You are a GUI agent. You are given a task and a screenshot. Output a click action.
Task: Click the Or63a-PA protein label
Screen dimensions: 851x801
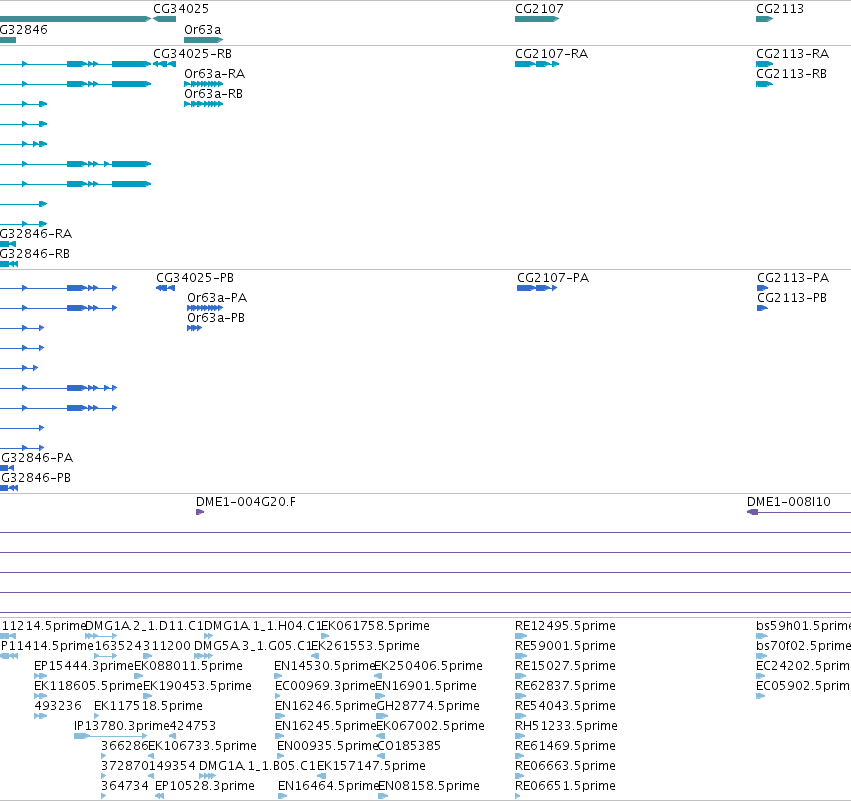coord(217,297)
